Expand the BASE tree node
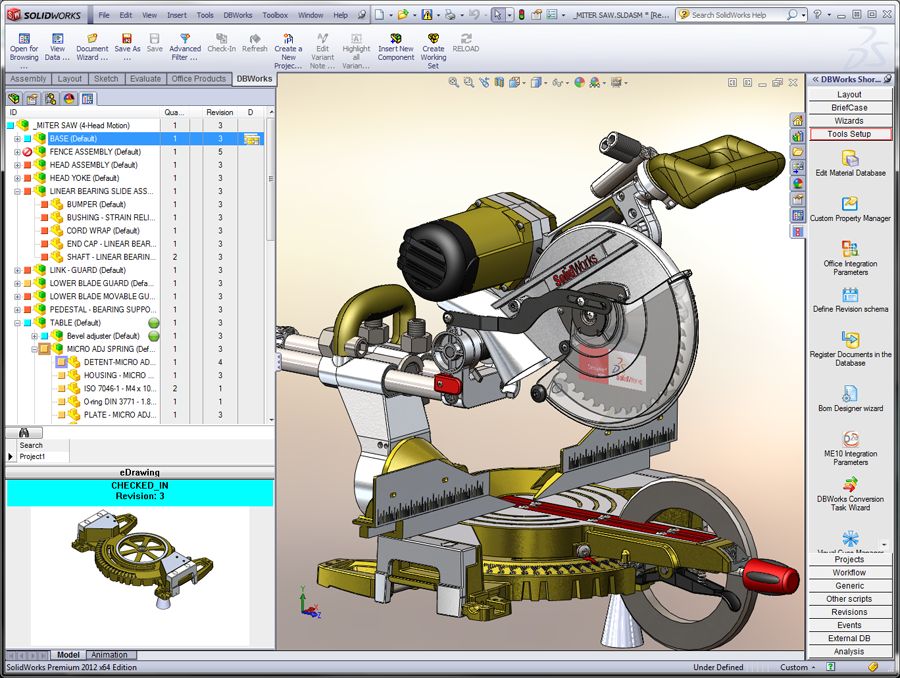 tap(17, 138)
